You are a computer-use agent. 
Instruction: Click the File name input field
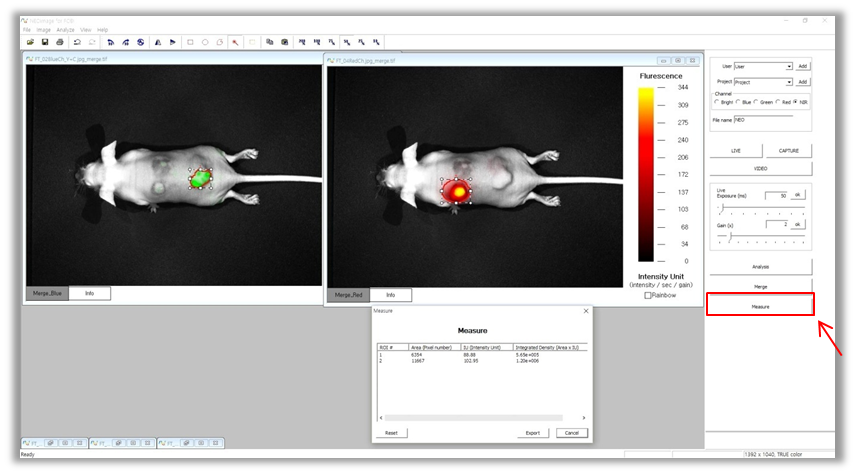(763, 119)
